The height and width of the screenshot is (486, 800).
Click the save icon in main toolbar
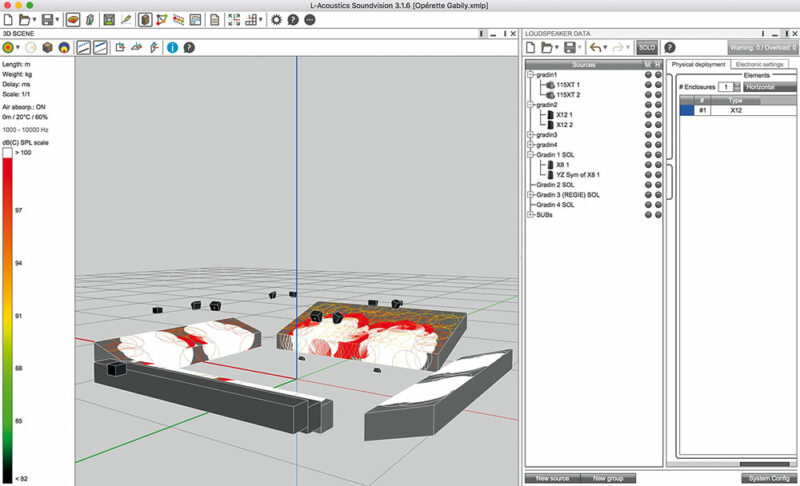(48, 19)
